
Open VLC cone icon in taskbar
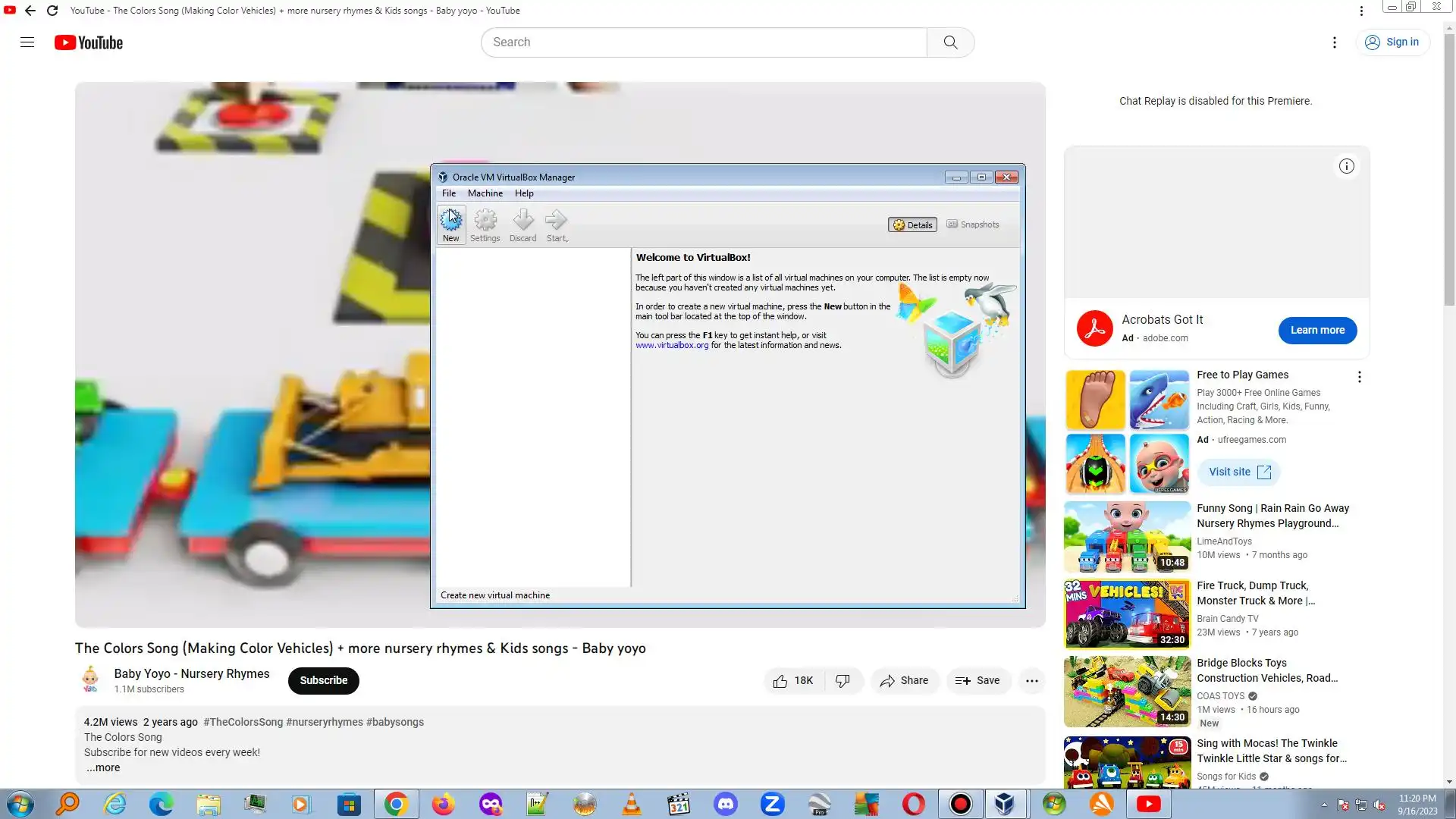[632, 804]
